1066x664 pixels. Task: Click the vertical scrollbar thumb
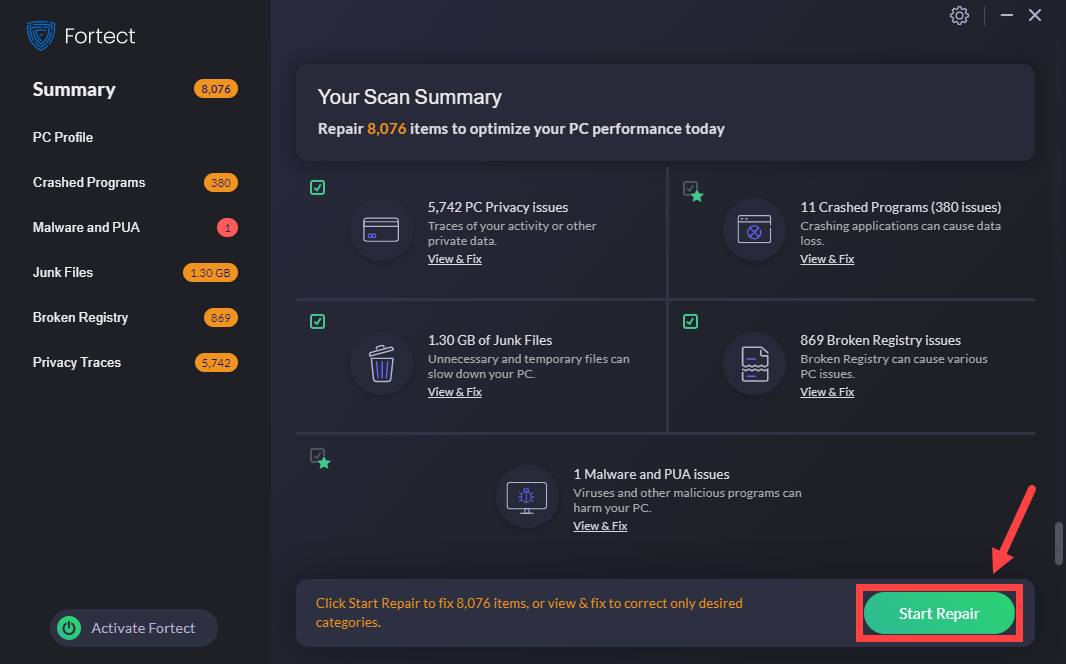[x=1057, y=543]
